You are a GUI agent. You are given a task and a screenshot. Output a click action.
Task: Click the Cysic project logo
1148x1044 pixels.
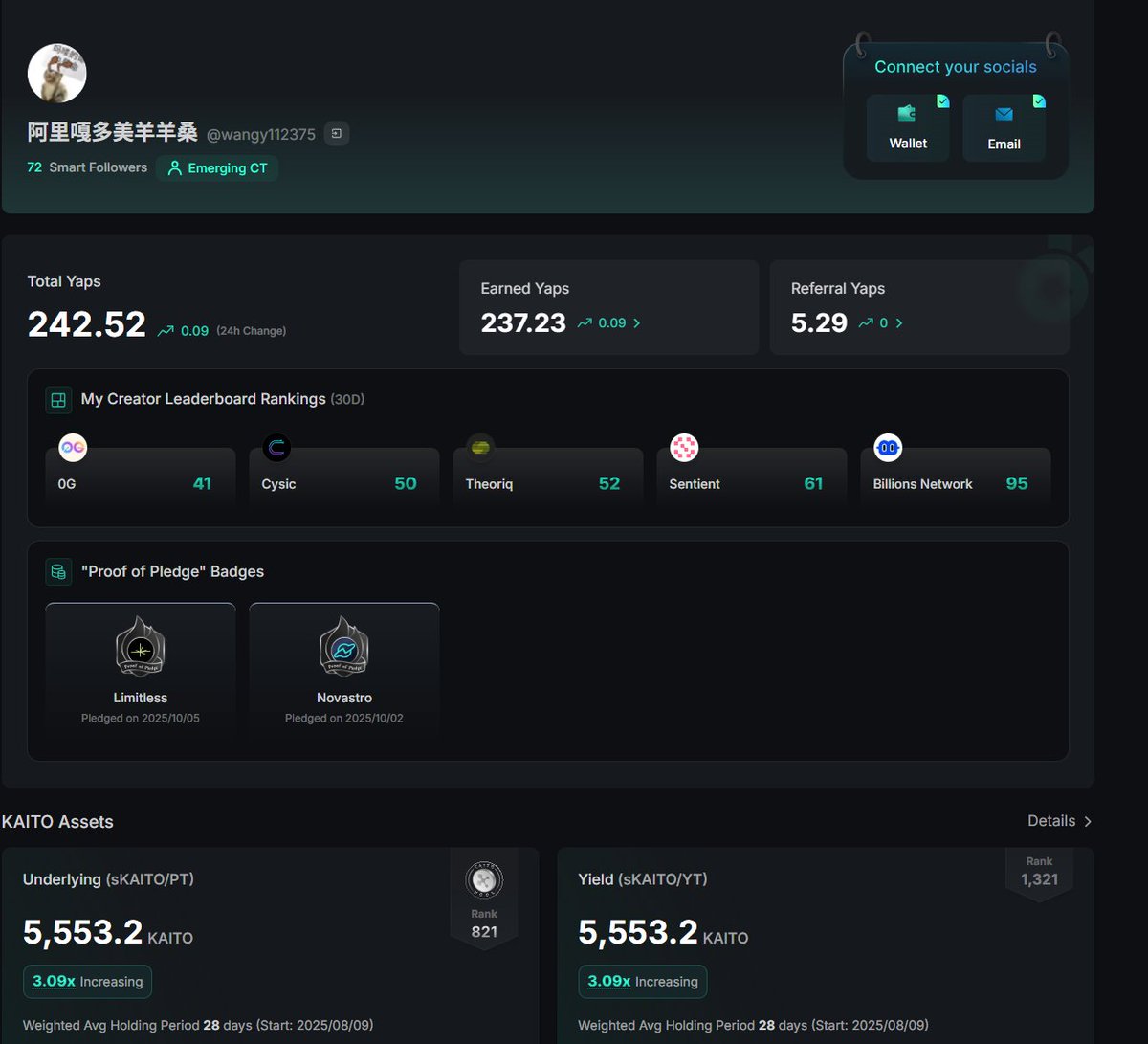click(276, 447)
